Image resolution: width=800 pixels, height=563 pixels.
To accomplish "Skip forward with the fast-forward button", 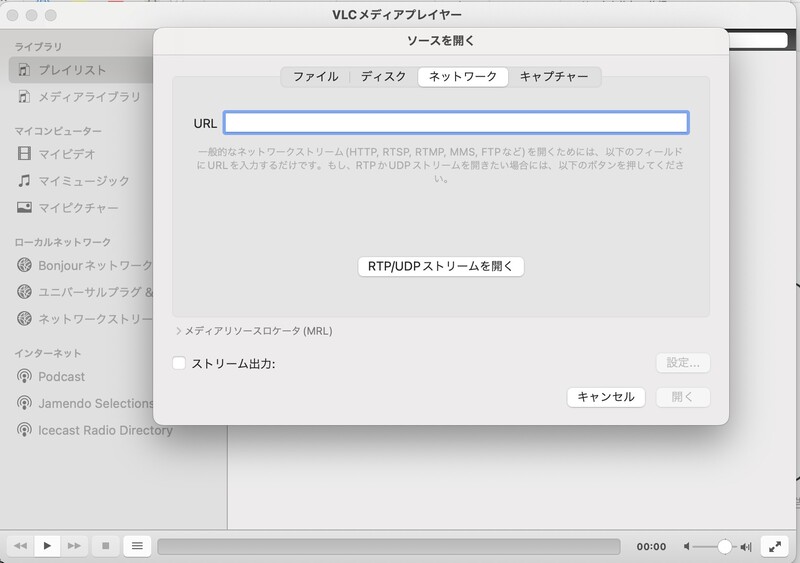I will coord(74,546).
